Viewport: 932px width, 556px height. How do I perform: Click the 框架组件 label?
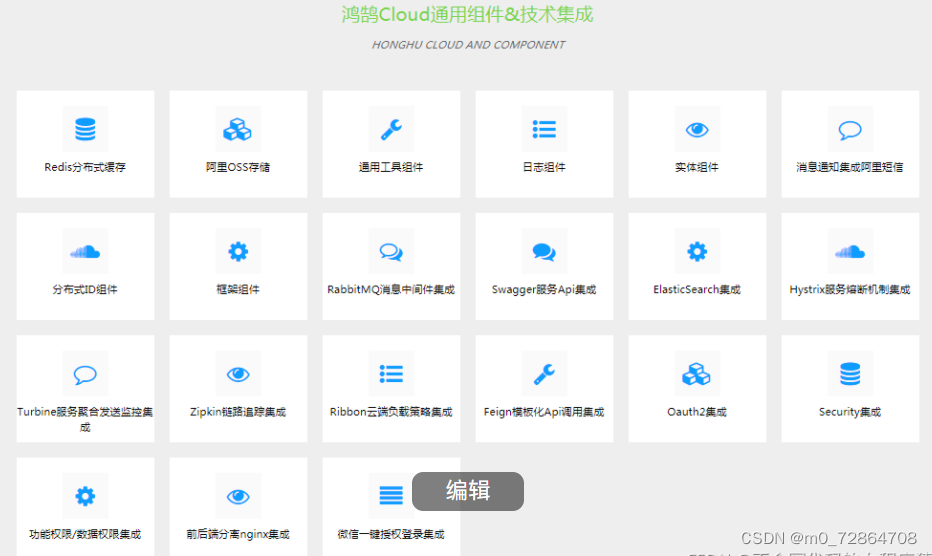pyautogui.click(x=238, y=290)
